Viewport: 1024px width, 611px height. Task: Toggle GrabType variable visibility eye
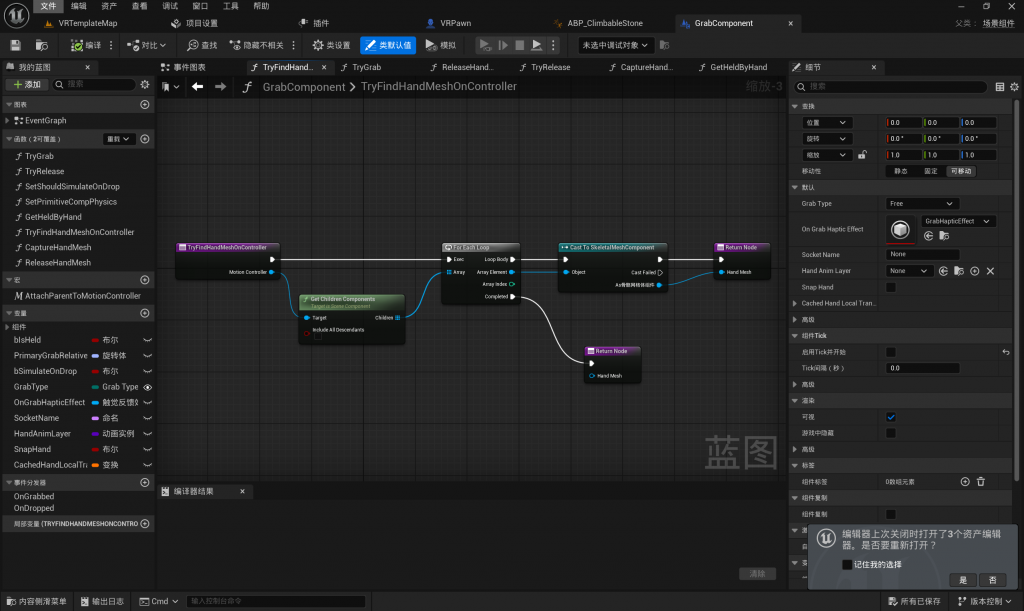point(148,387)
